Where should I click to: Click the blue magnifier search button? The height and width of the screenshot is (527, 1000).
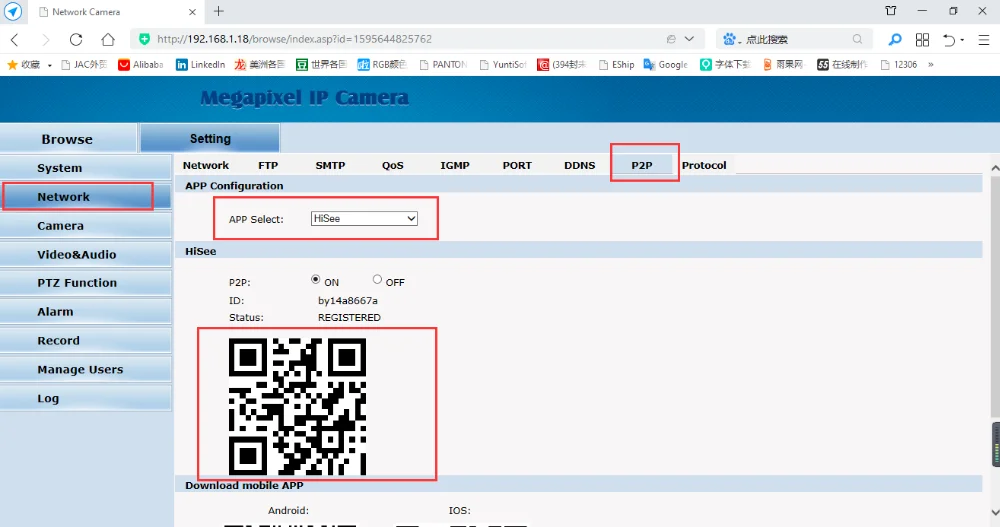tap(895, 40)
